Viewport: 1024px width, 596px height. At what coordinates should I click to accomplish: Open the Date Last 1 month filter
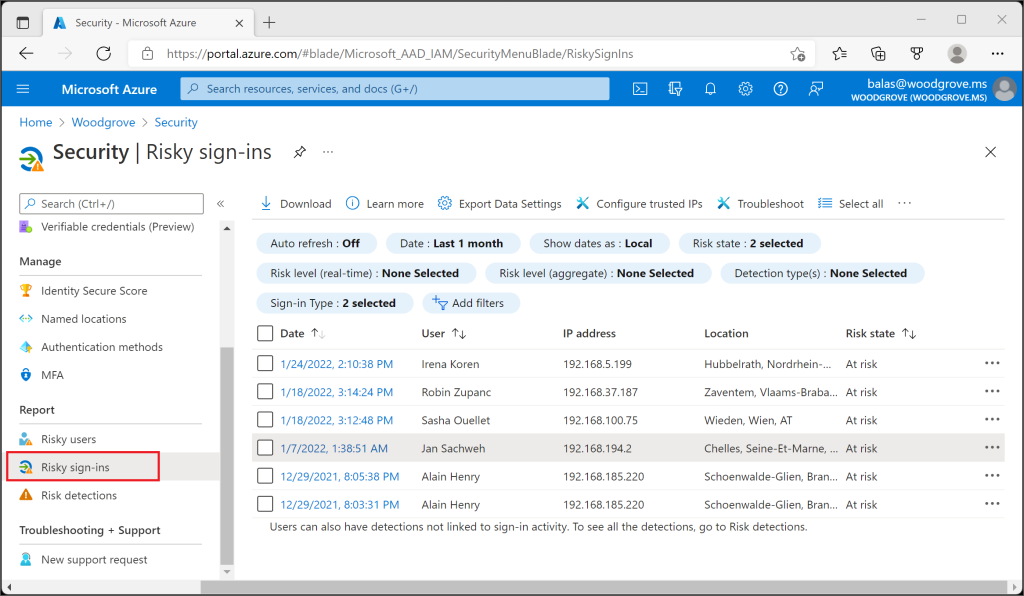[453, 243]
